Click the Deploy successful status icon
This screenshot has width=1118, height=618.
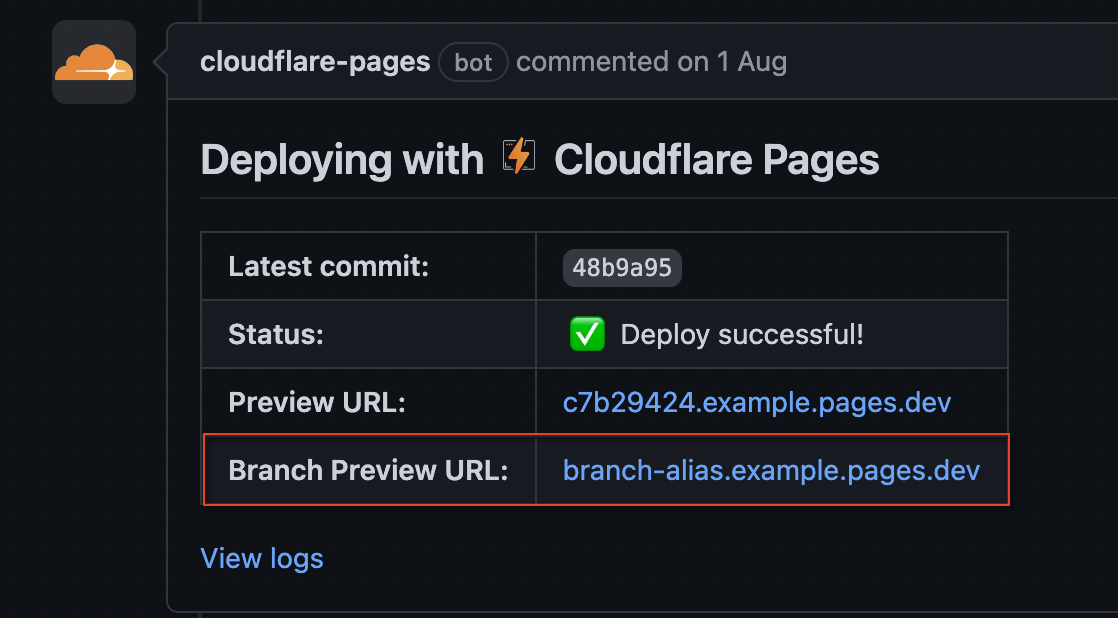[586, 334]
